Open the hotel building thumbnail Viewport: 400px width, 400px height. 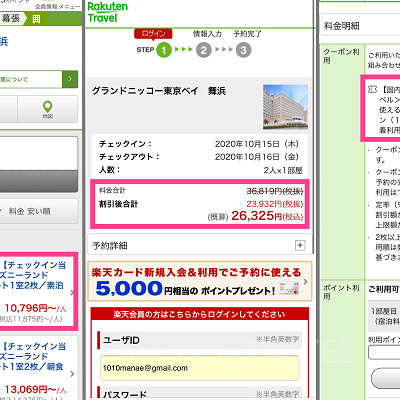(x=285, y=107)
